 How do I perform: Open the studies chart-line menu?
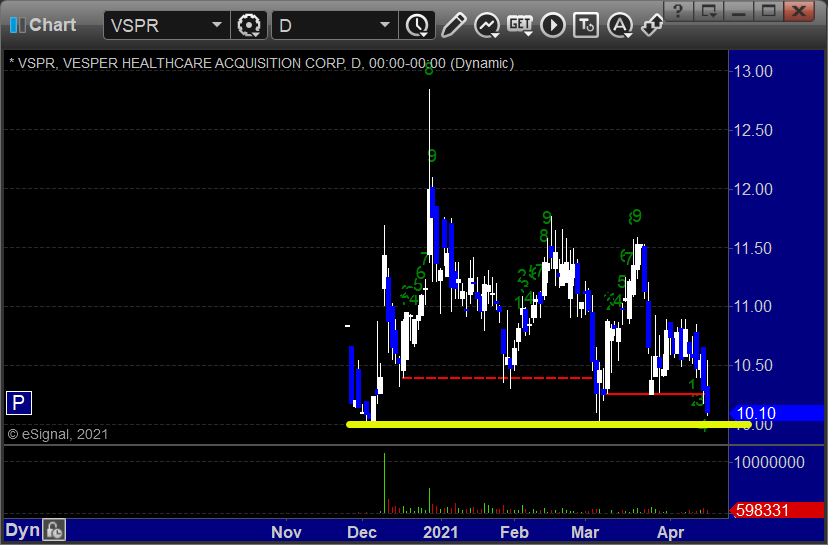click(x=486, y=25)
